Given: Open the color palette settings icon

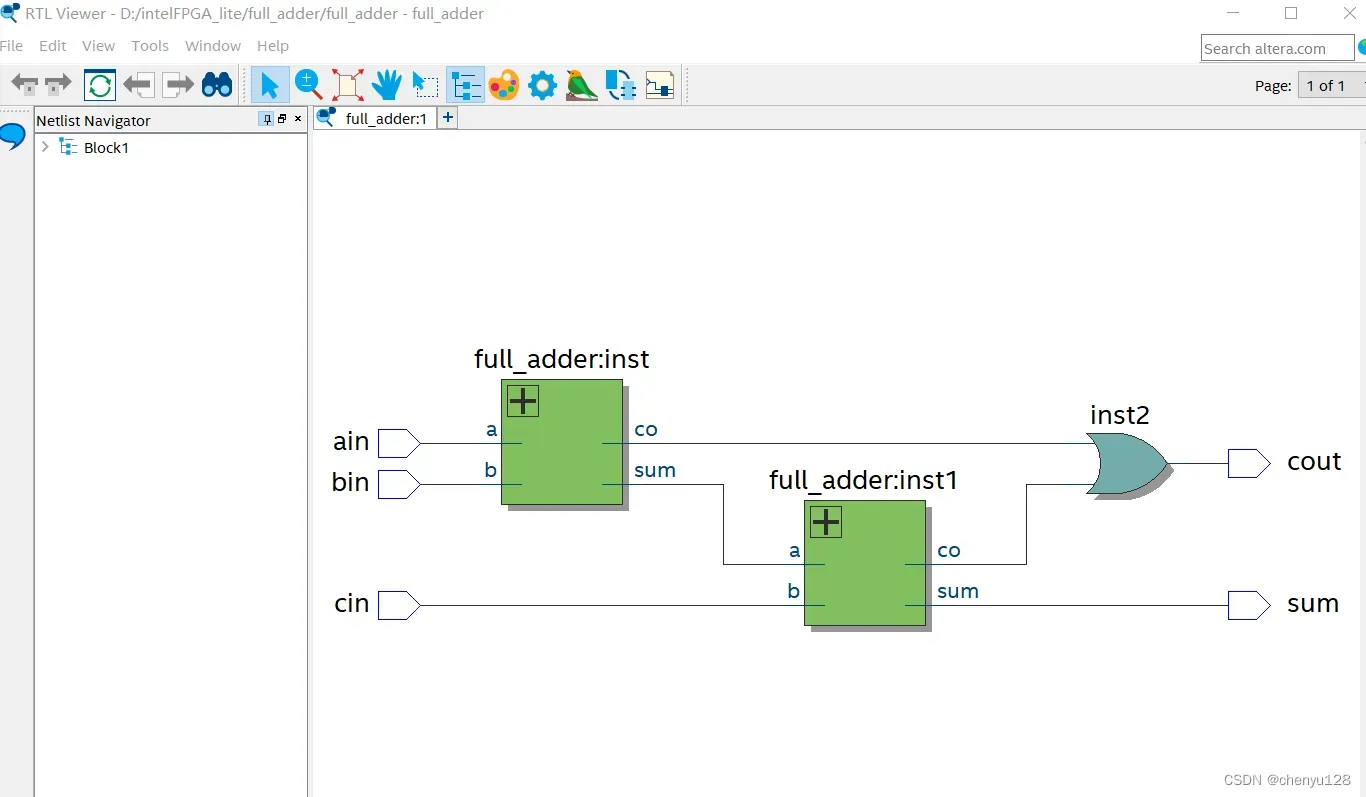Looking at the screenshot, I should [504, 85].
